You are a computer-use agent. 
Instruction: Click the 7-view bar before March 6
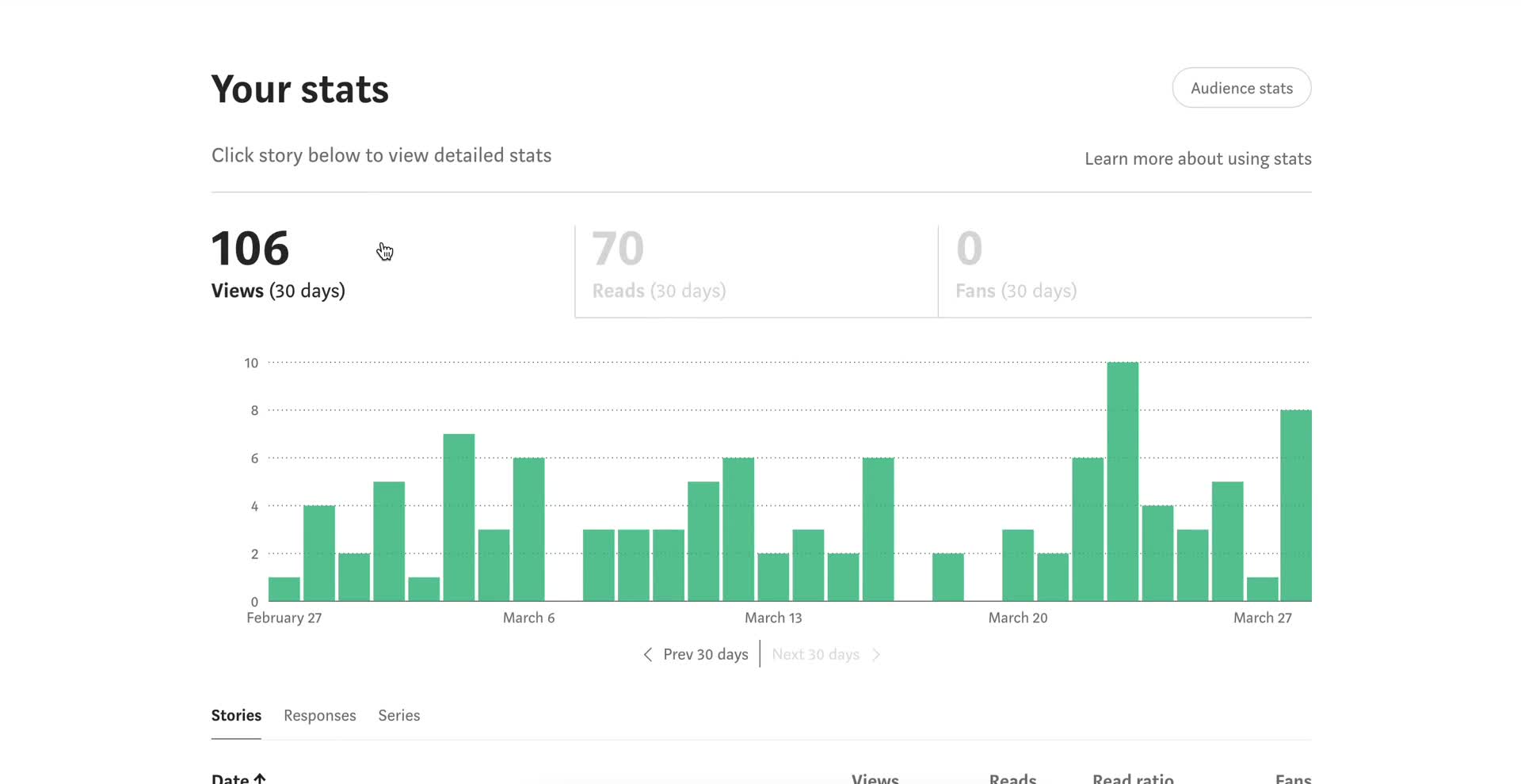tap(459, 517)
